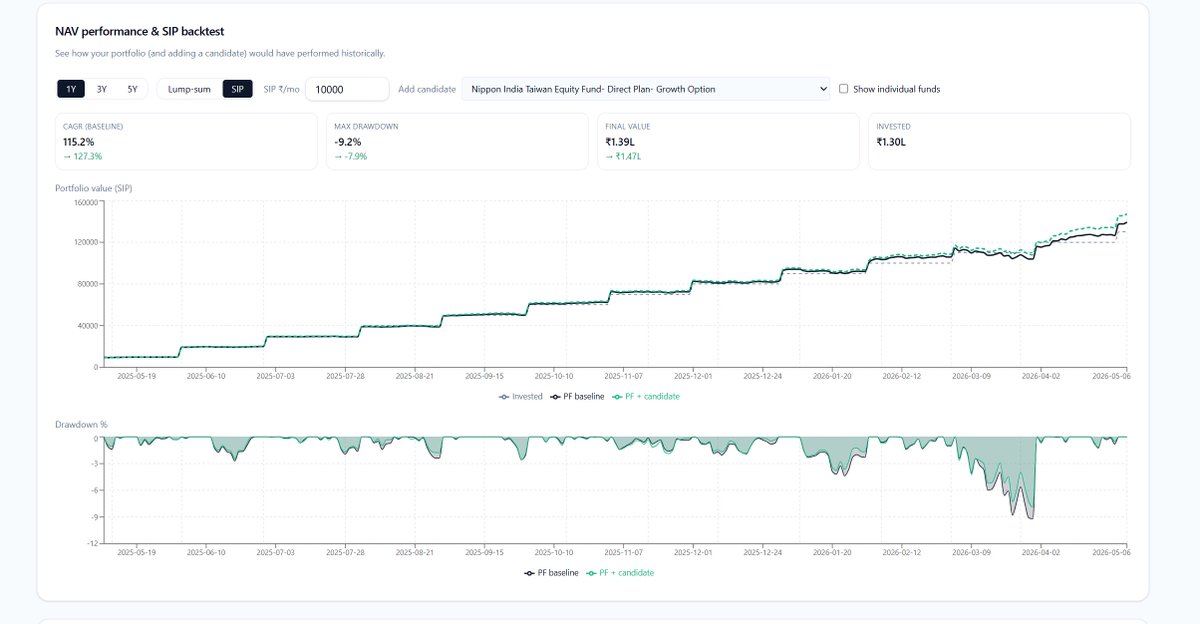
Task: Choose Lump-sum investment mode
Action: (189, 89)
